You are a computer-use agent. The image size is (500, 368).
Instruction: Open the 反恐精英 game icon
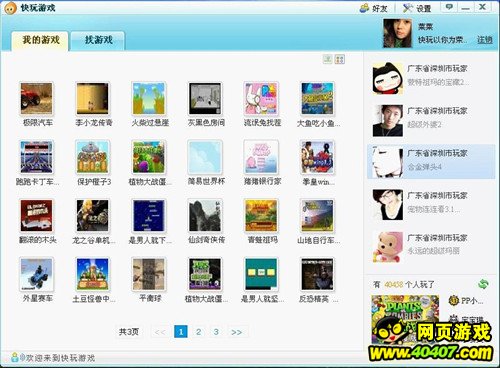click(317, 274)
